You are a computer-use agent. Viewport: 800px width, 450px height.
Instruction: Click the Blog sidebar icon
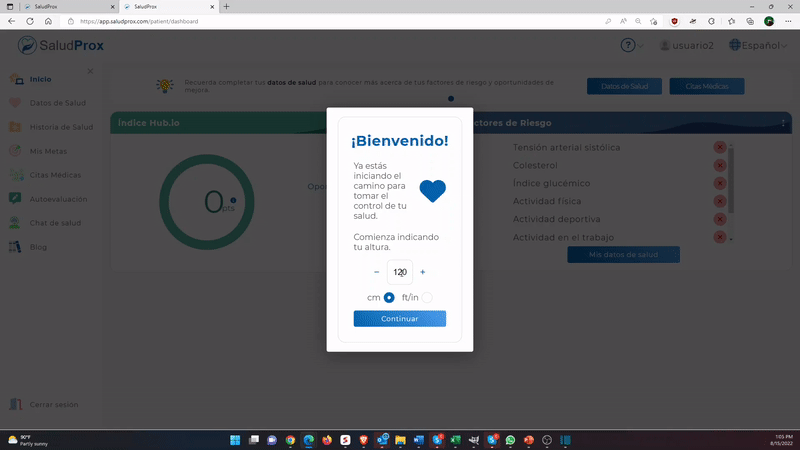(x=15, y=247)
